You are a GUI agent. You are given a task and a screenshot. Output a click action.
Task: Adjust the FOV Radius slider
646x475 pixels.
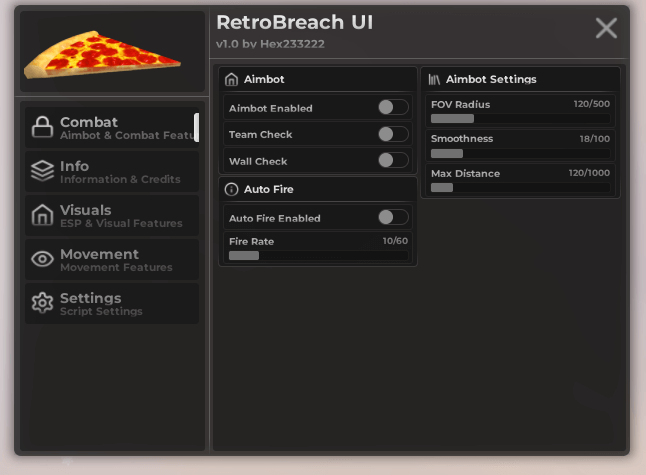coord(520,119)
